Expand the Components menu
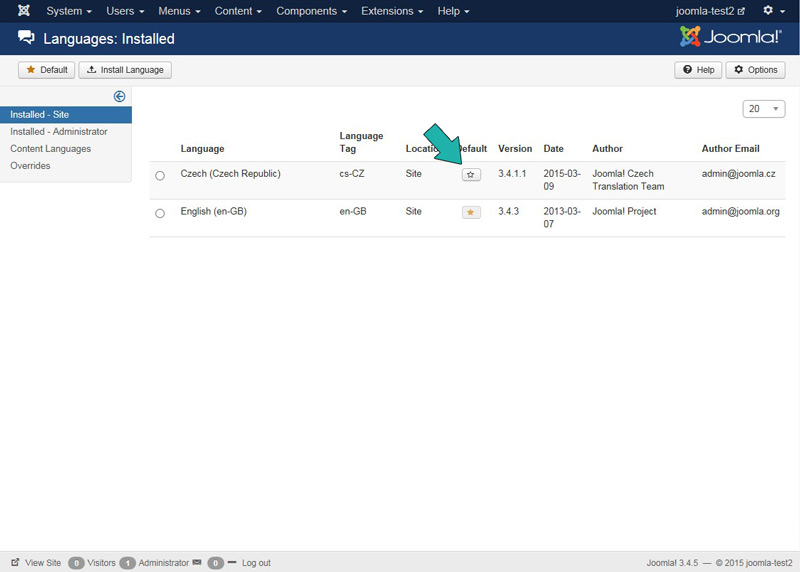This screenshot has height=572, width=800. pyautogui.click(x=311, y=11)
